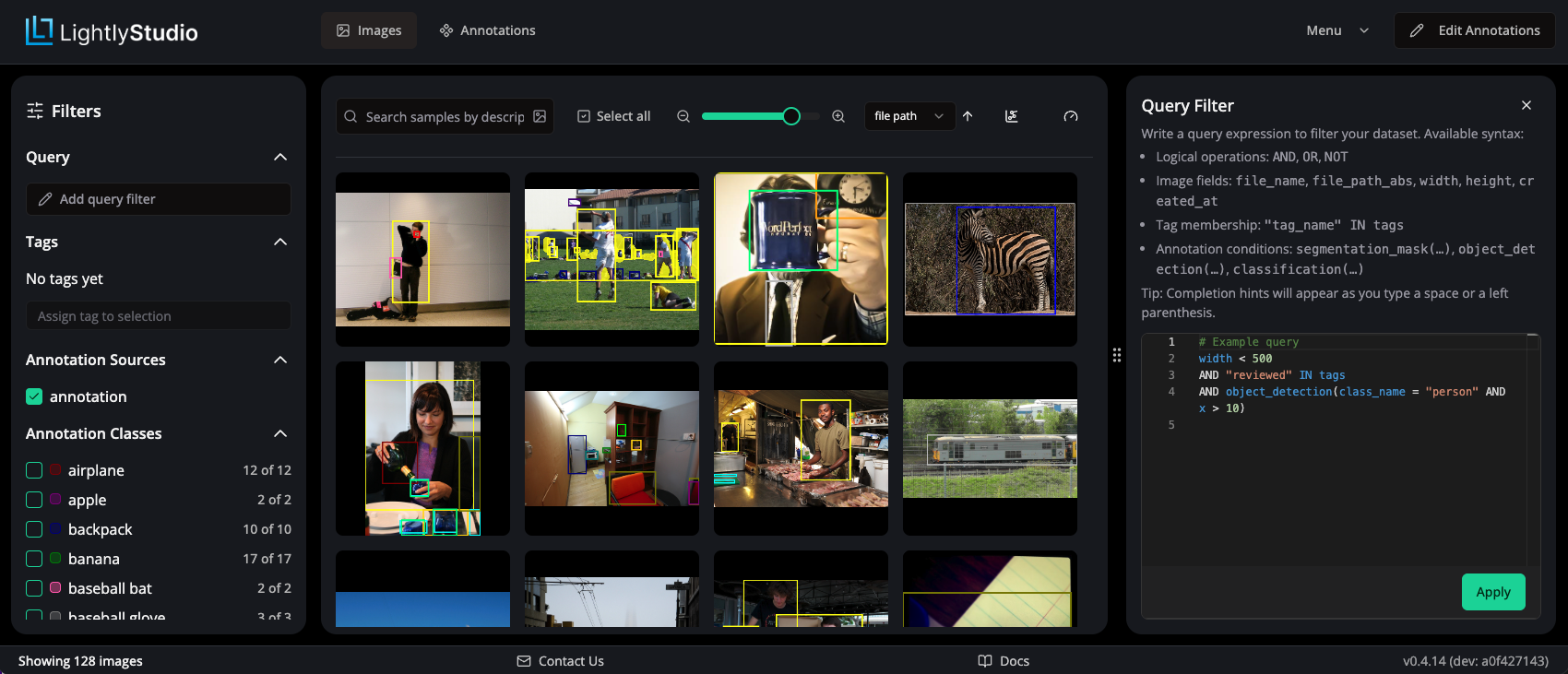The image size is (1568, 674).
Task: Open the zebra image thumbnail
Action: [x=990, y=259]
